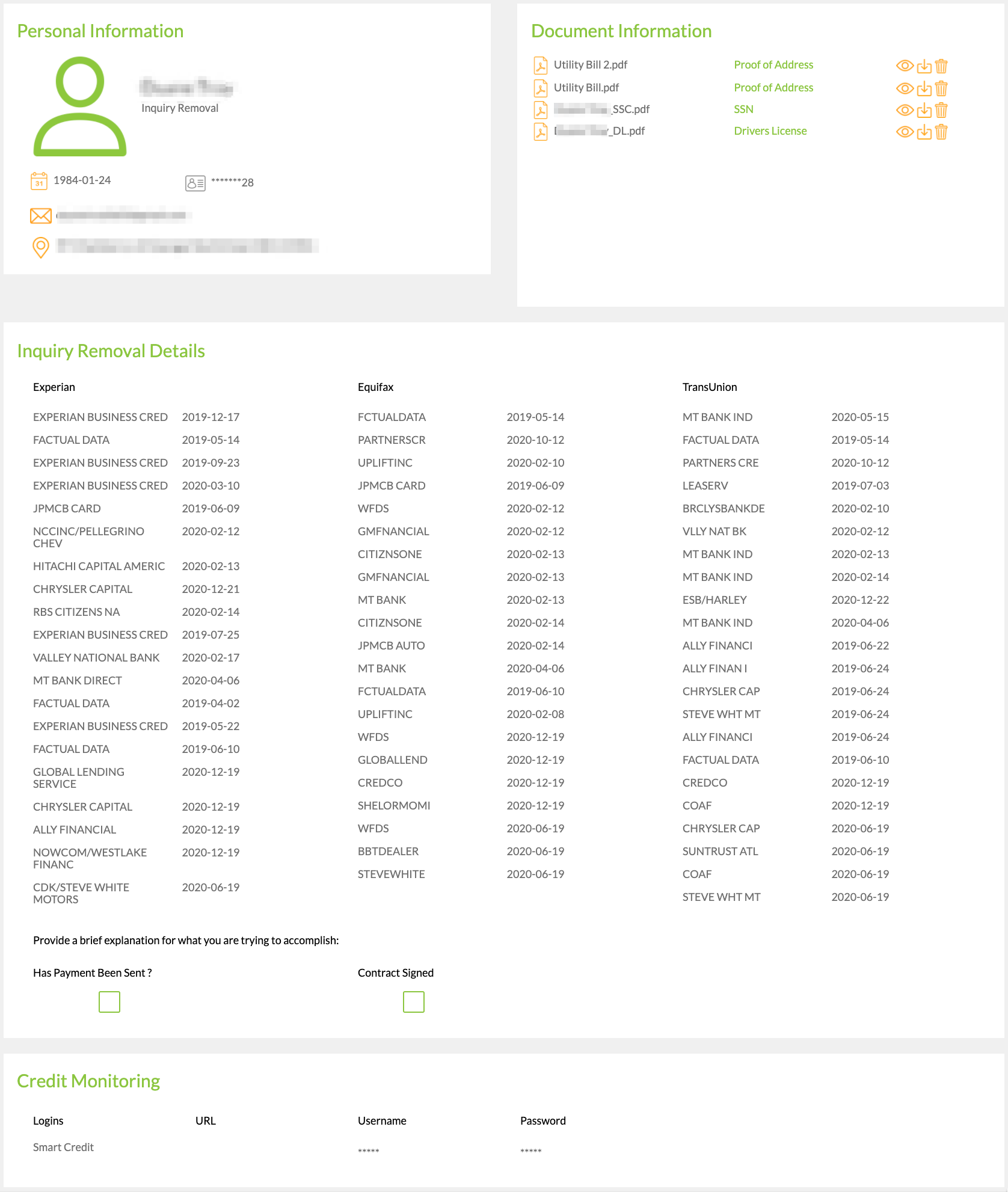Click the PDF icon beside Utility Bill.pdf
This screenshot has height=1192, width=1008.
coord(541,88)
